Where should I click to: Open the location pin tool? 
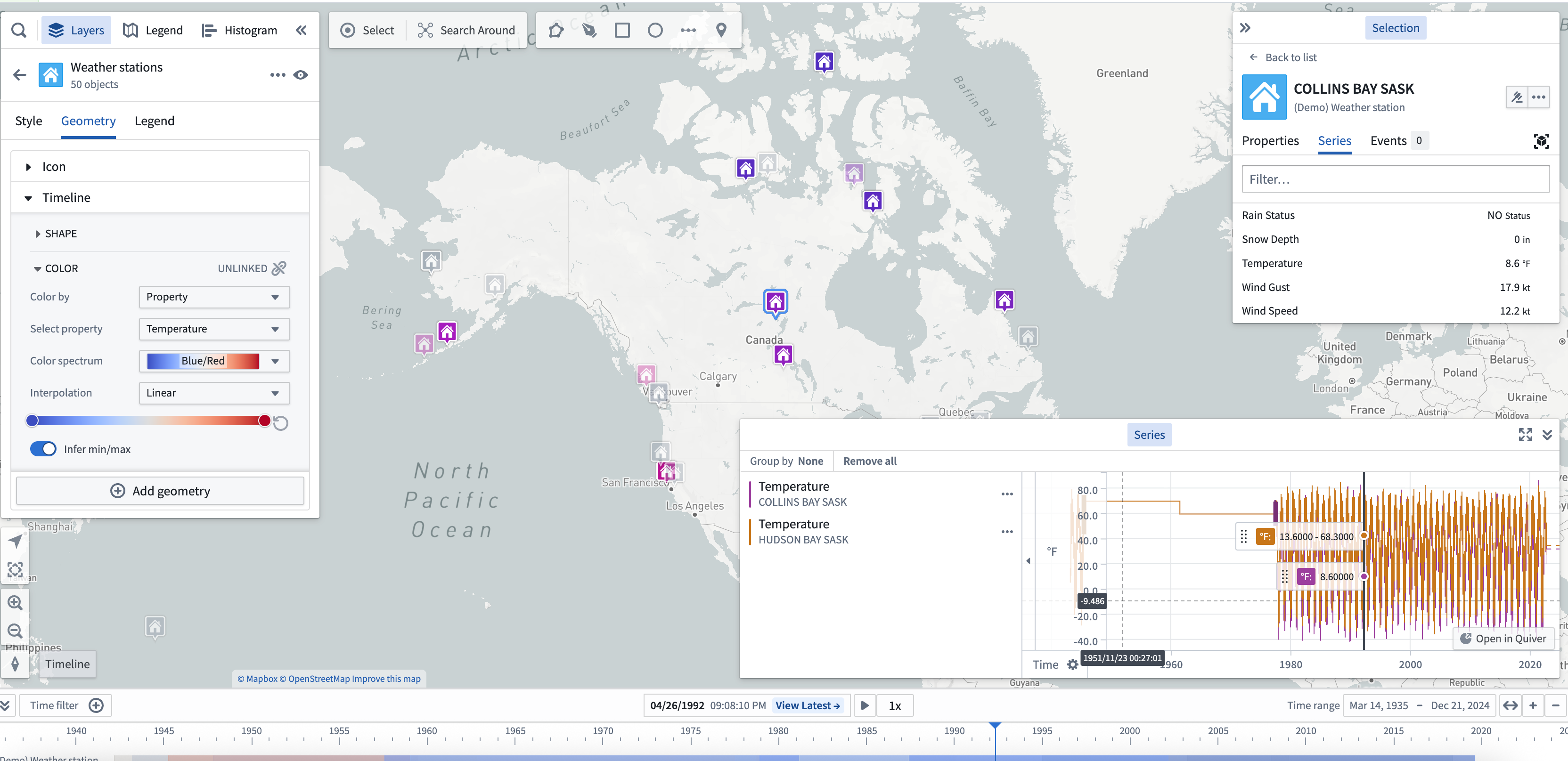tap(721, 29)
